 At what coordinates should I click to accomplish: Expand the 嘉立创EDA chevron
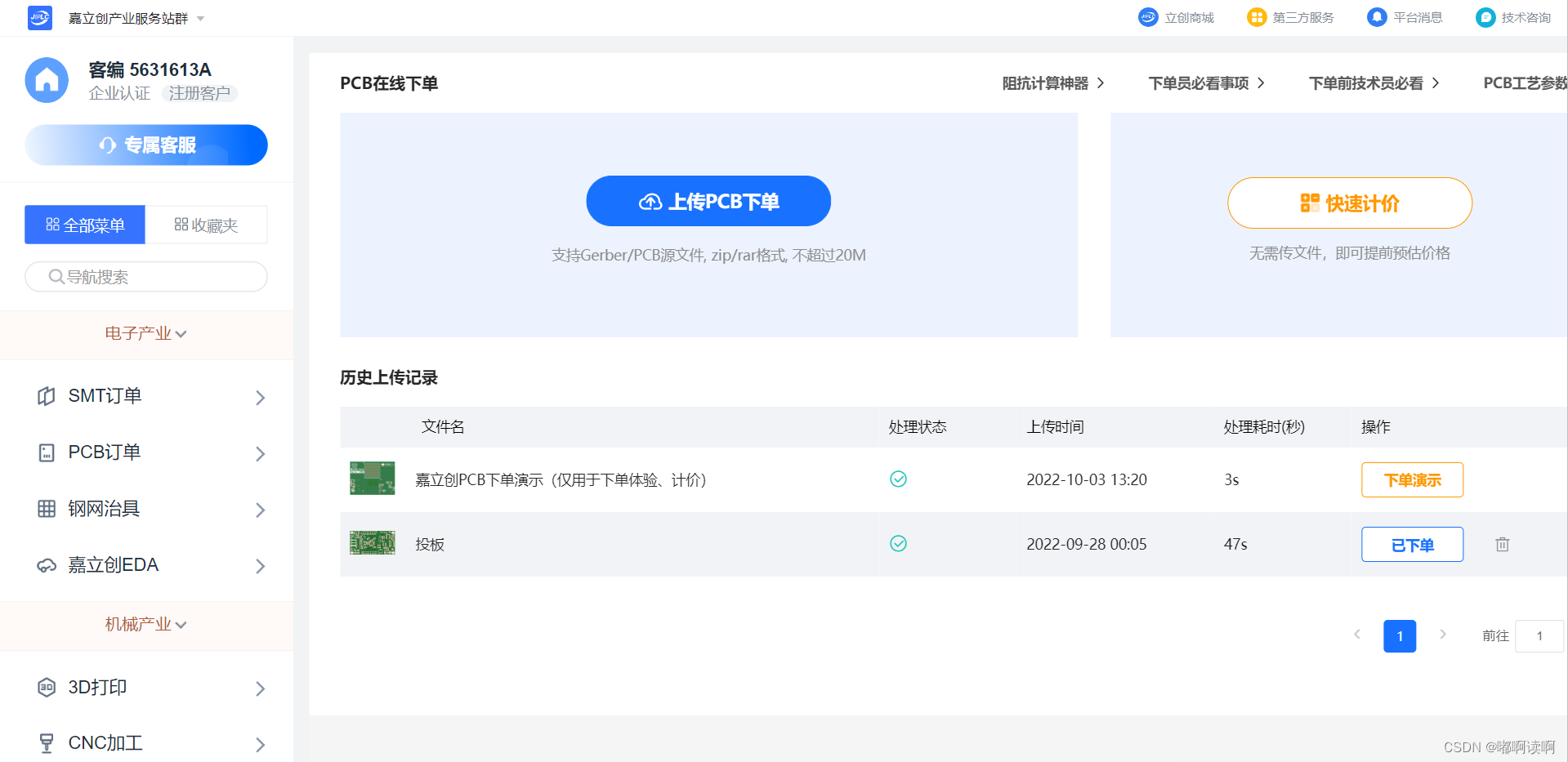261,566
